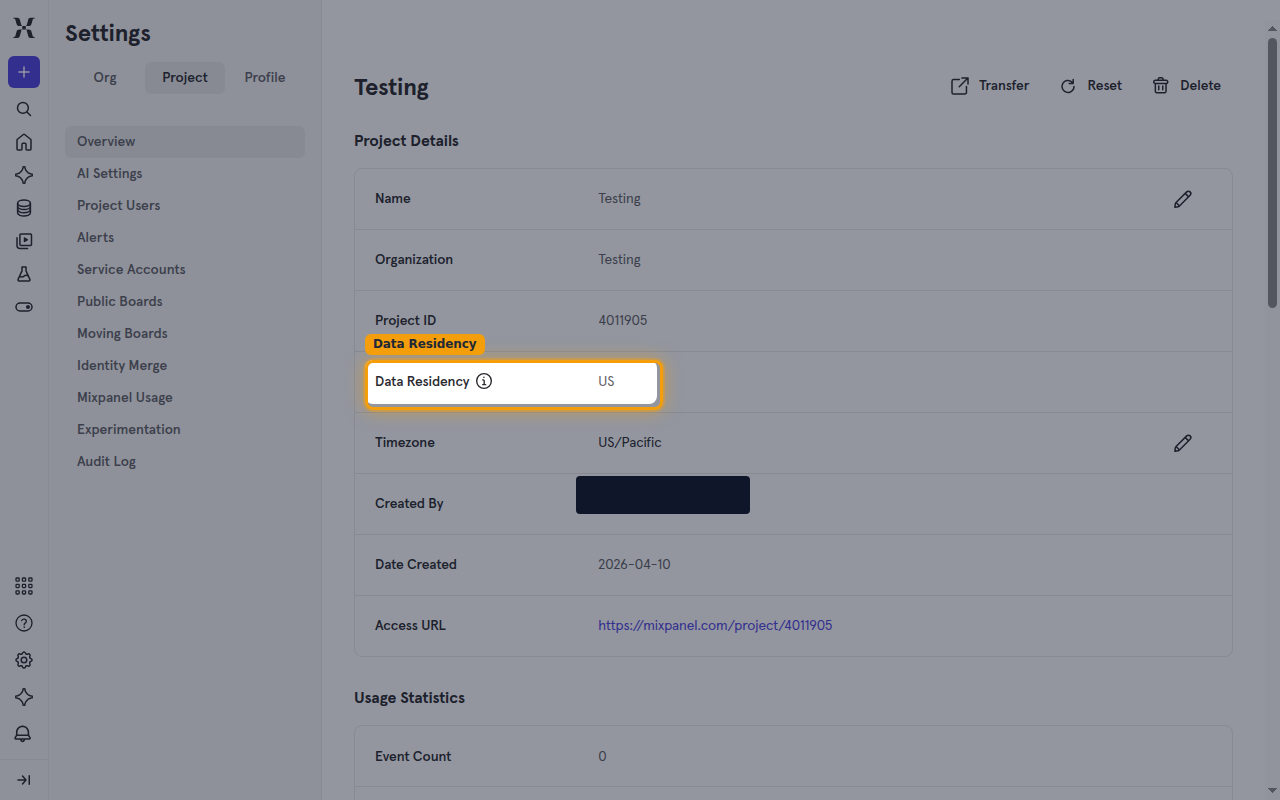This screenshot has height=800, width=1280.
Task: Open the pill-shaped toggle icon in the sidebar
Action: 24,307
